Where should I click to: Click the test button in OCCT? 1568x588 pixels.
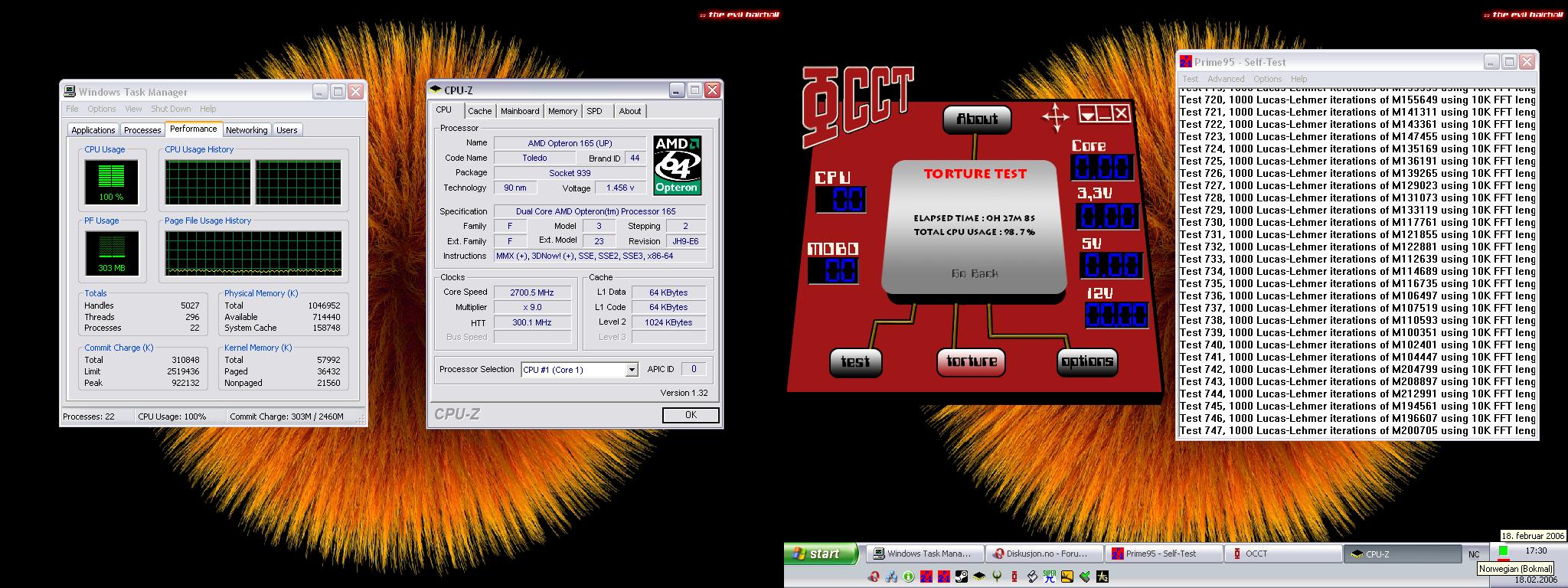pyautogui.click(x=854, y=362)
